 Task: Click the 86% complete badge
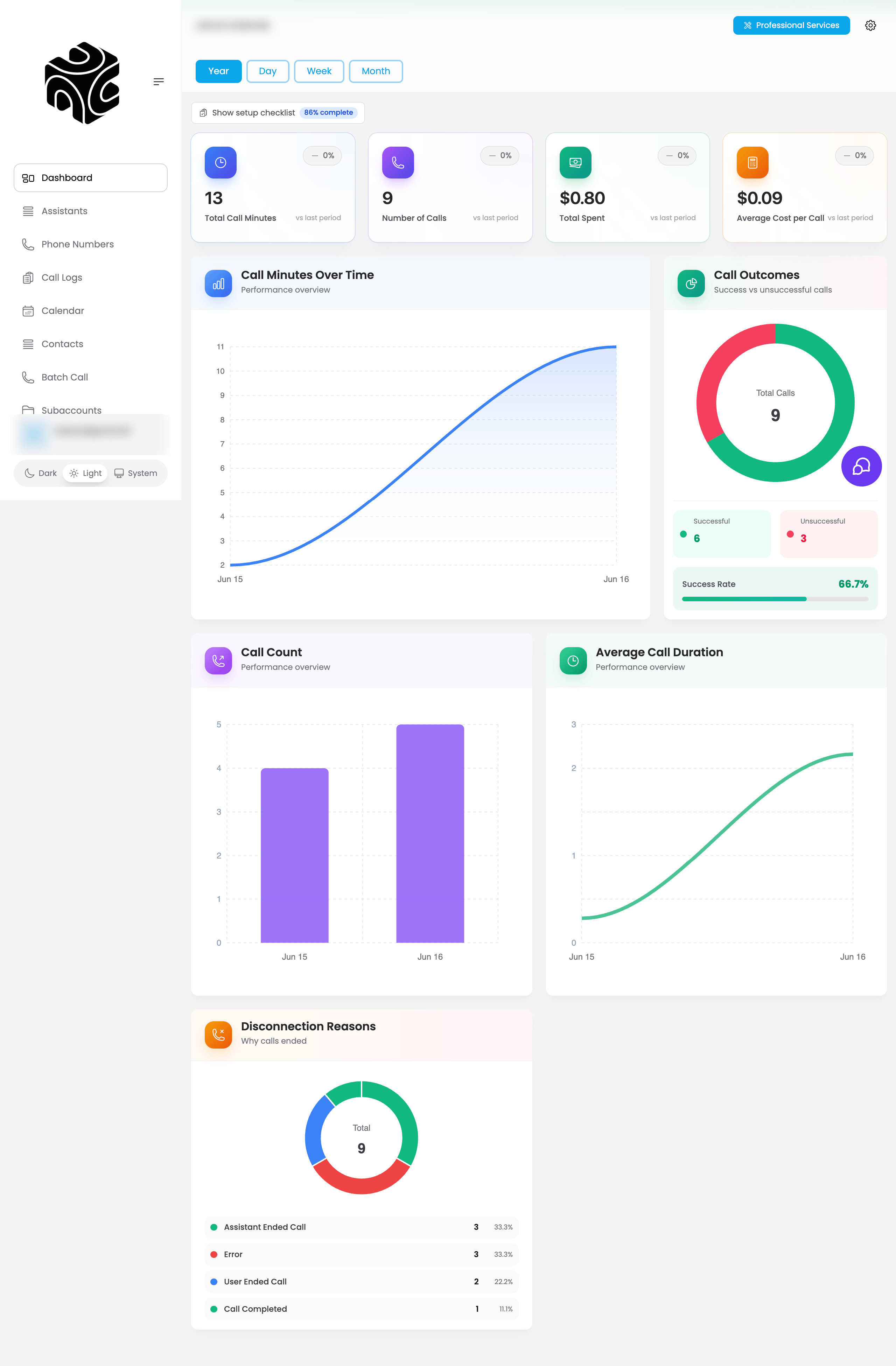pos(328,112)
